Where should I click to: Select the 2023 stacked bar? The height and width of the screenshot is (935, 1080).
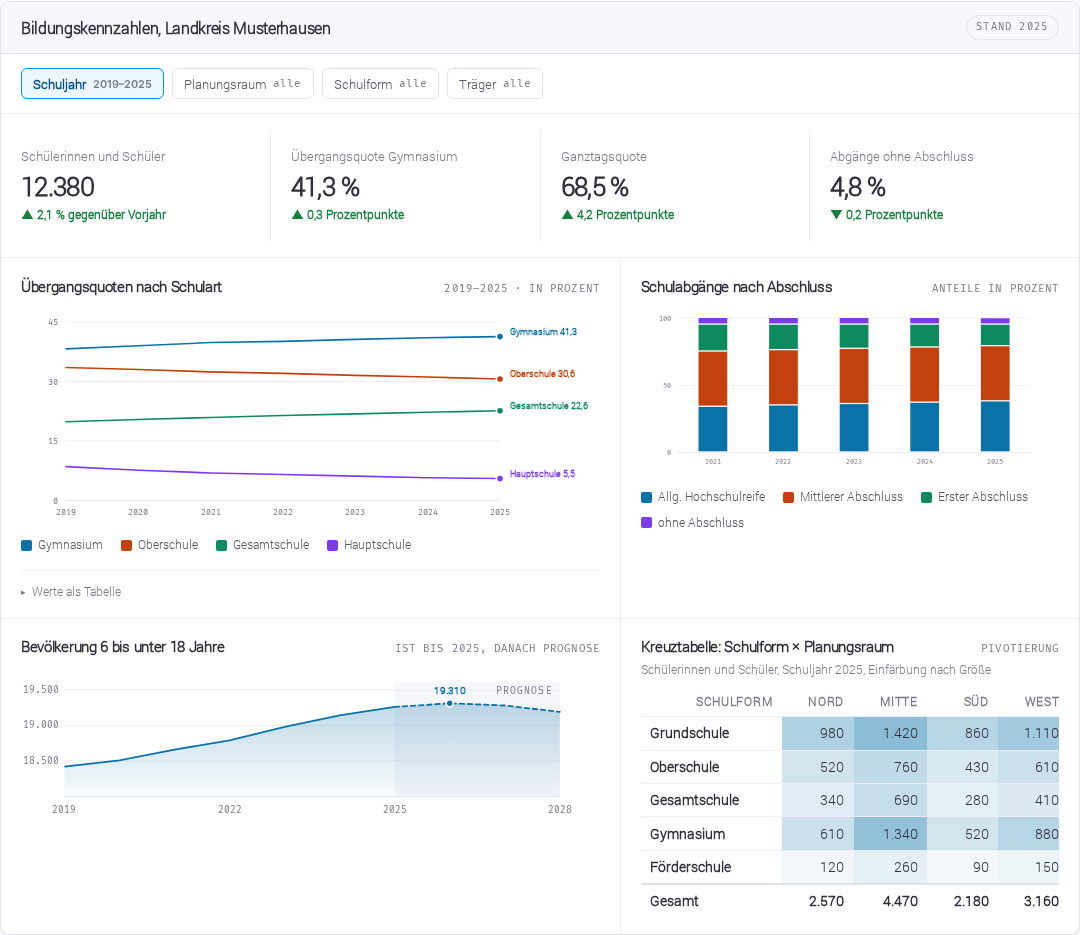point(854,384)
